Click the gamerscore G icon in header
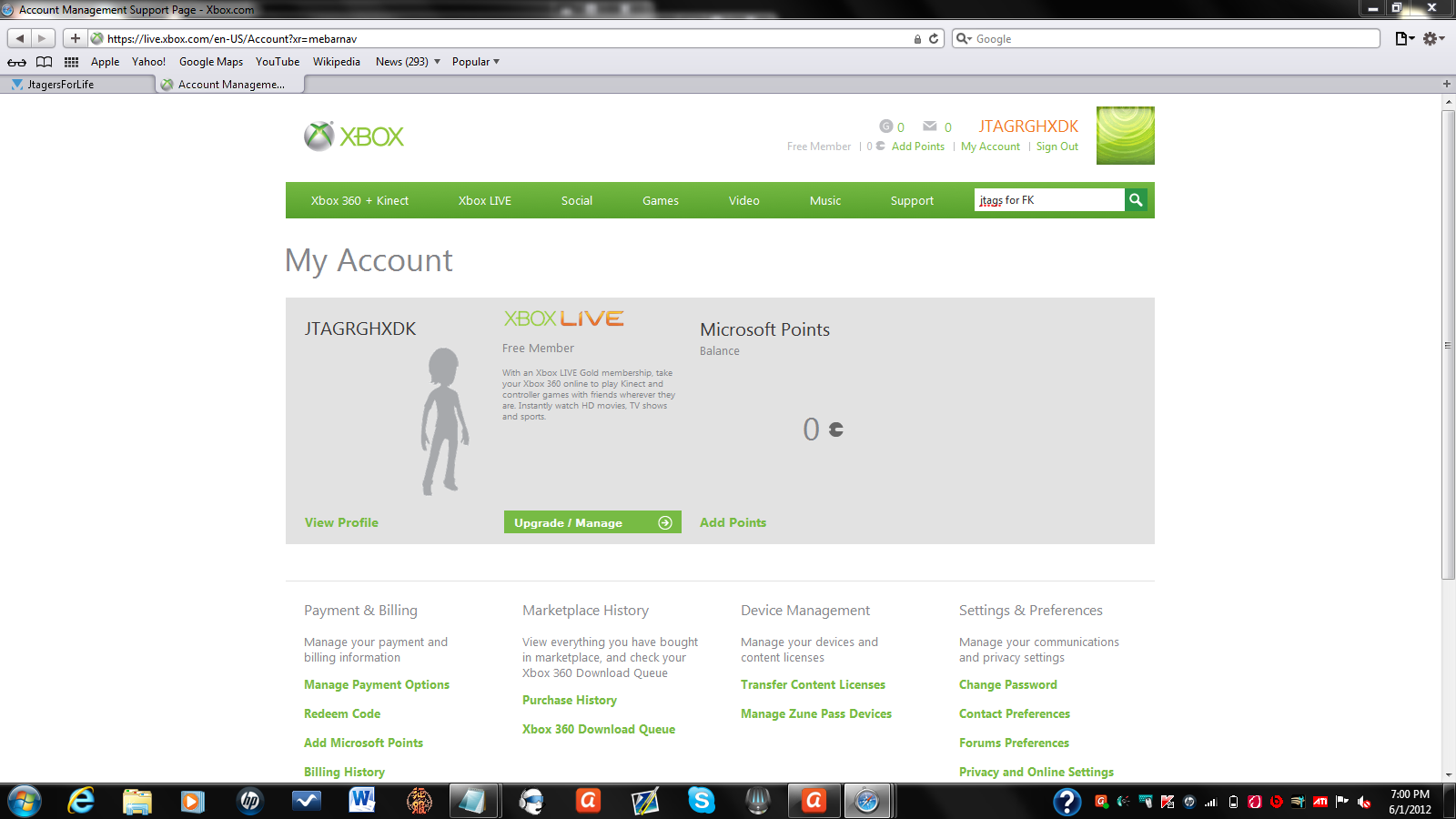Image resolution: width=1456 pixels, height=819 pixels. click(x=885, y=126)
